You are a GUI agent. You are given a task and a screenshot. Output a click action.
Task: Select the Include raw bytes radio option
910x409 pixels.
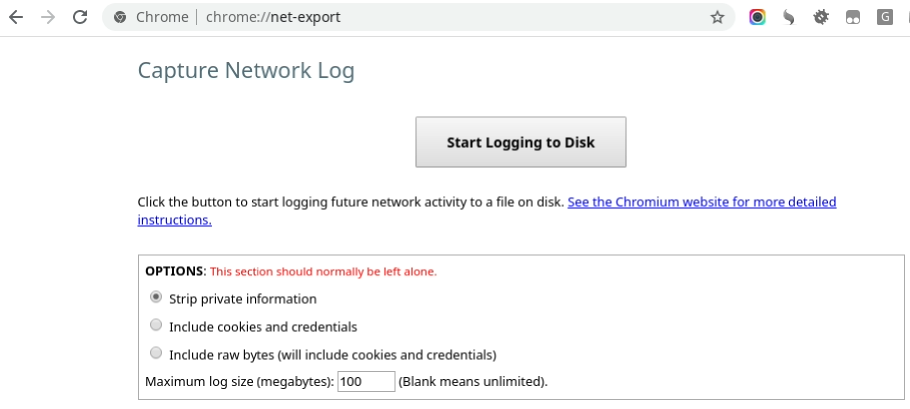[x=156, y=353]
